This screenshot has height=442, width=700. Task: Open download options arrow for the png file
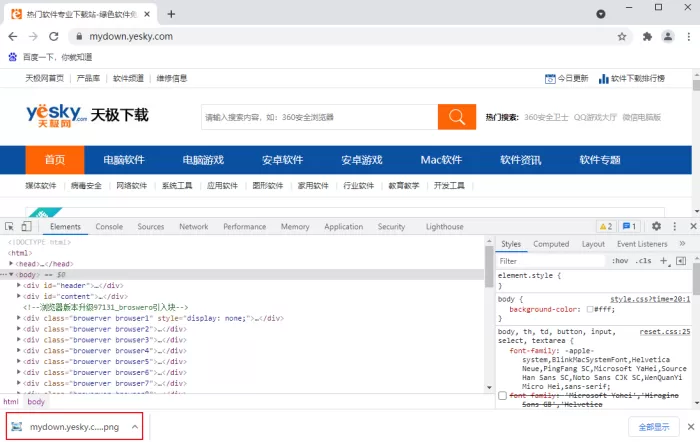(x=134, y=427)
